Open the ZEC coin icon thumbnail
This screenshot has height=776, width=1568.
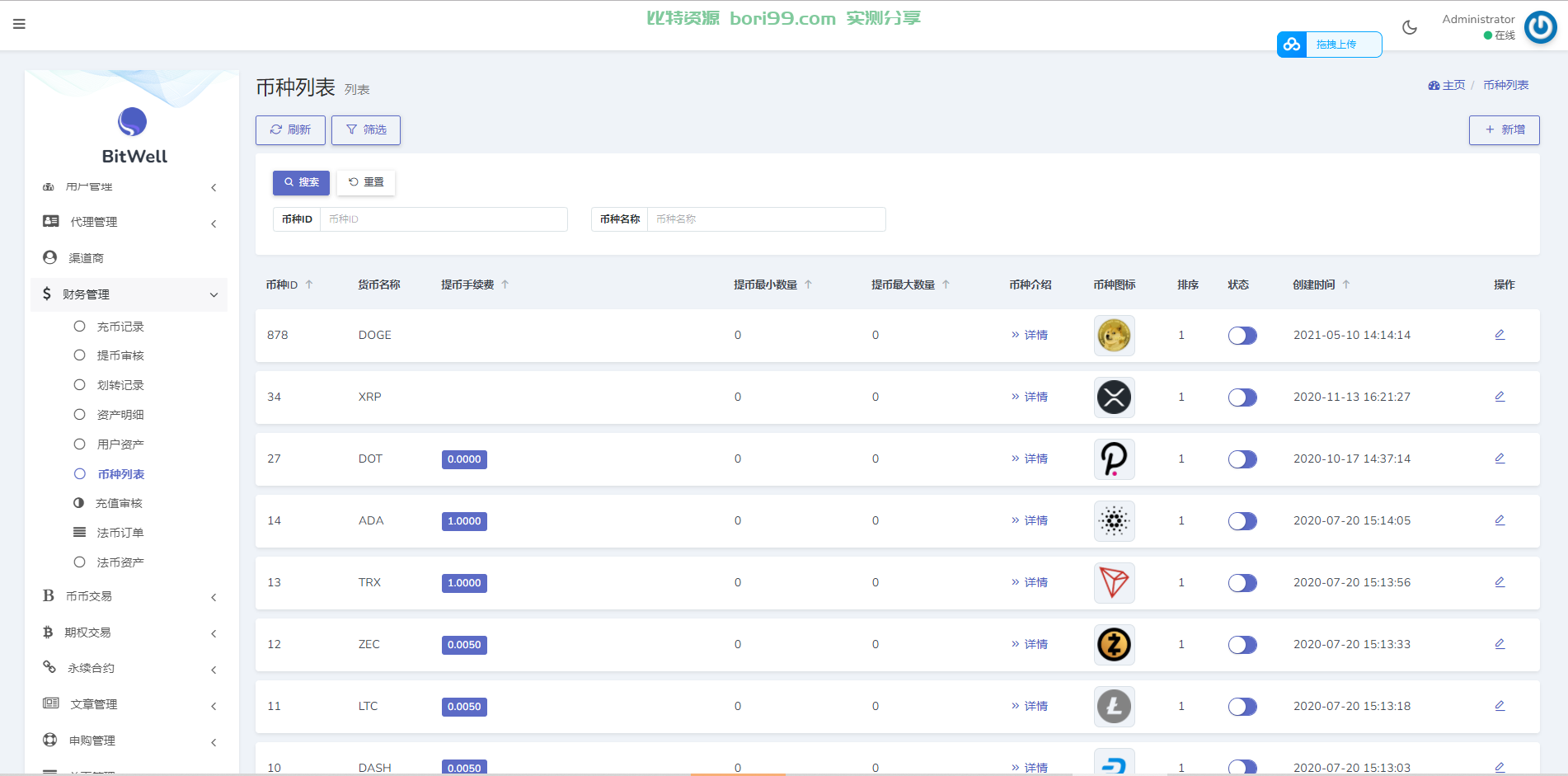[1114, 645]
